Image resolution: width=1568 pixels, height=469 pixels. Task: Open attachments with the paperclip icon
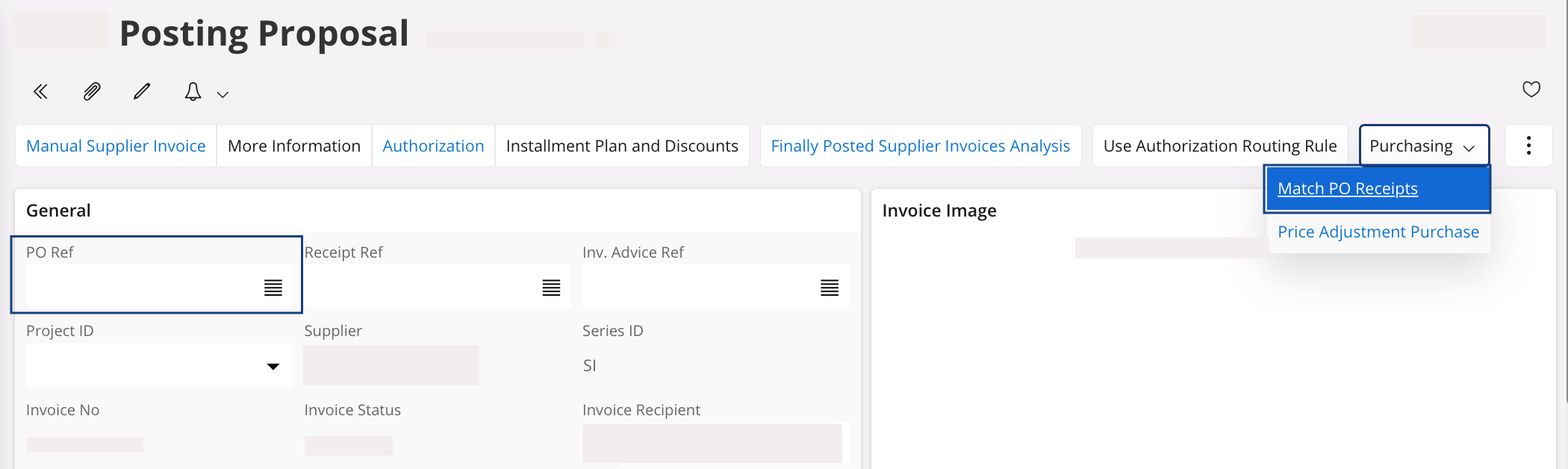pyautogui.click(x=91, y=92)
